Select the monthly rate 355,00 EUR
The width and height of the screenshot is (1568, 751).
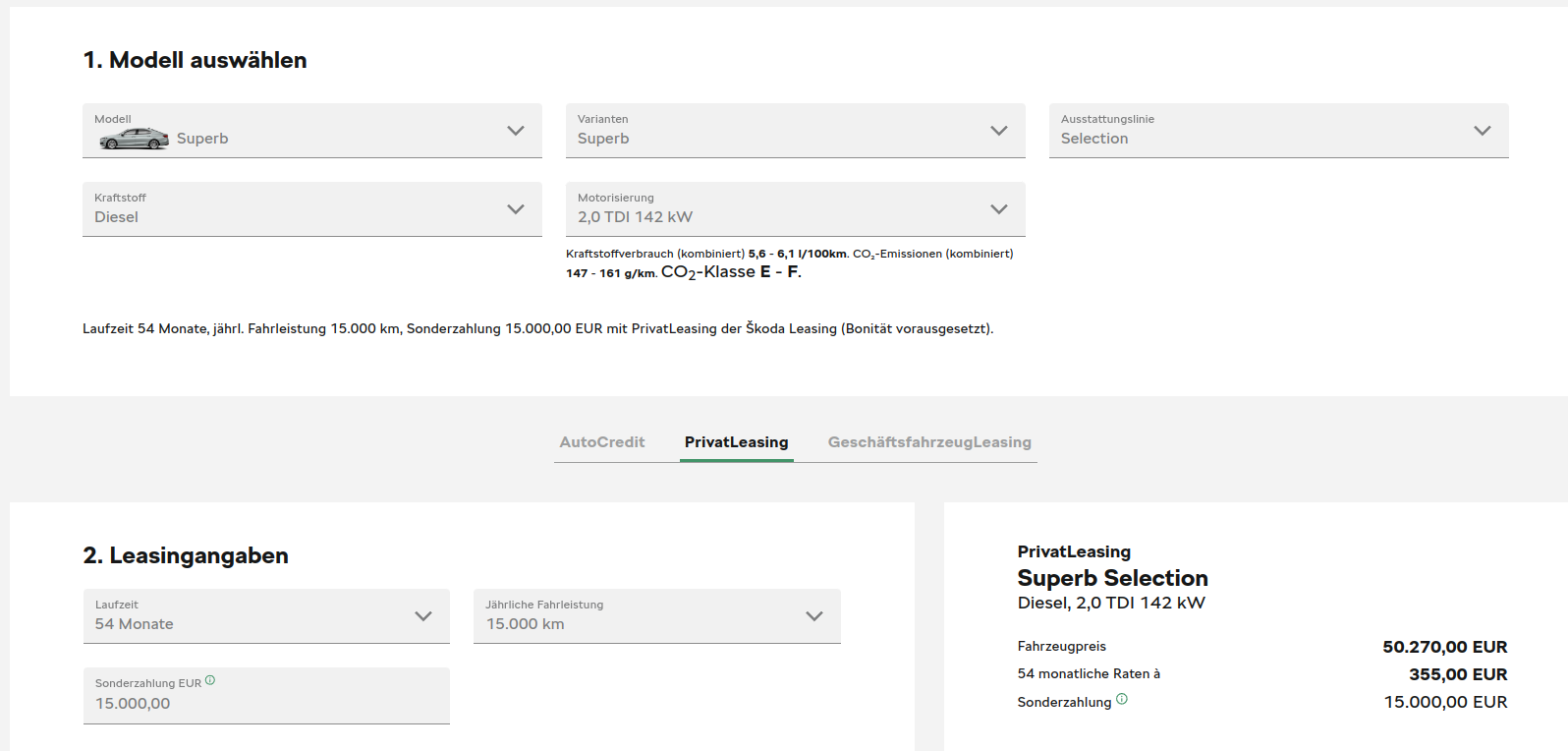[x=1458, y=674]
